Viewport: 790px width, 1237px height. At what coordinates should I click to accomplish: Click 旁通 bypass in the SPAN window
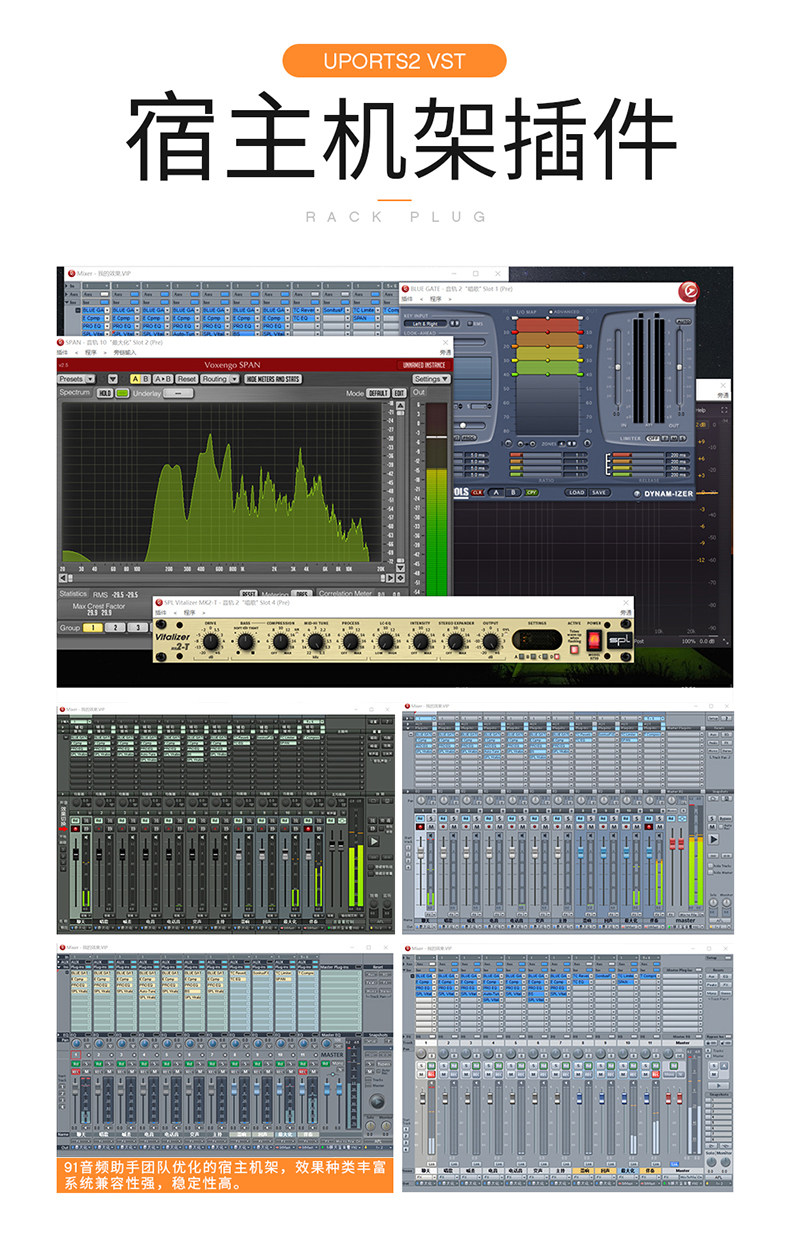[445, 352]
